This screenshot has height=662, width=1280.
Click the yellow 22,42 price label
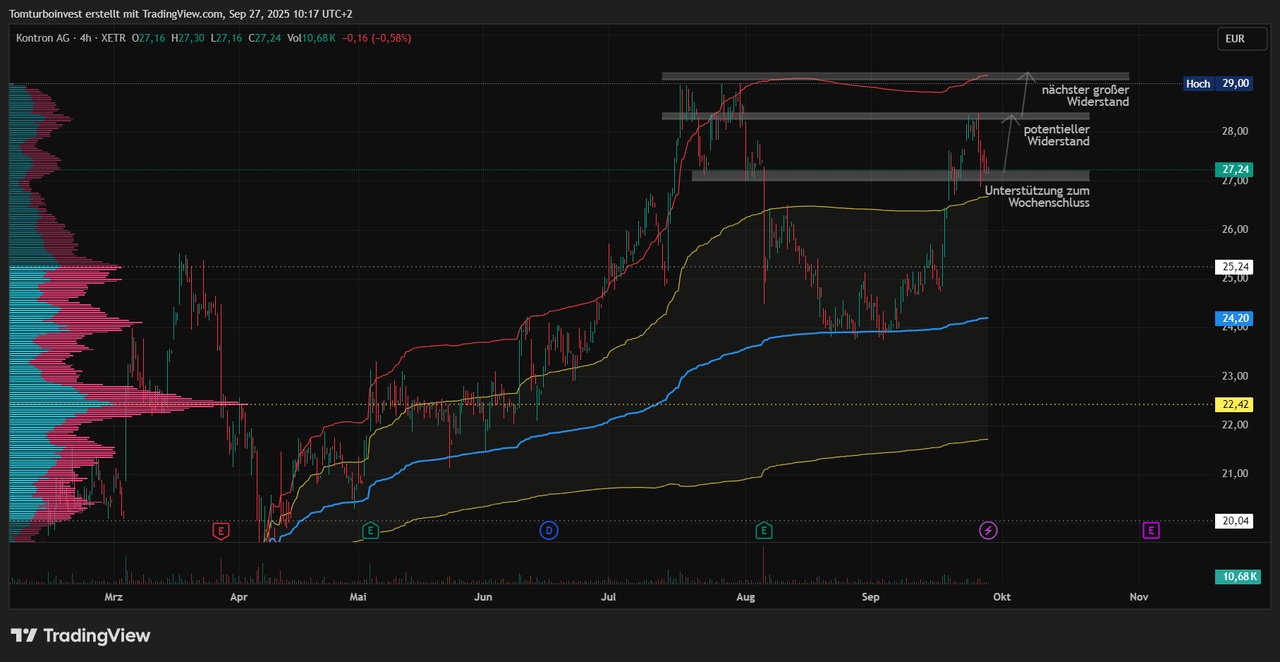point(1234,404)
